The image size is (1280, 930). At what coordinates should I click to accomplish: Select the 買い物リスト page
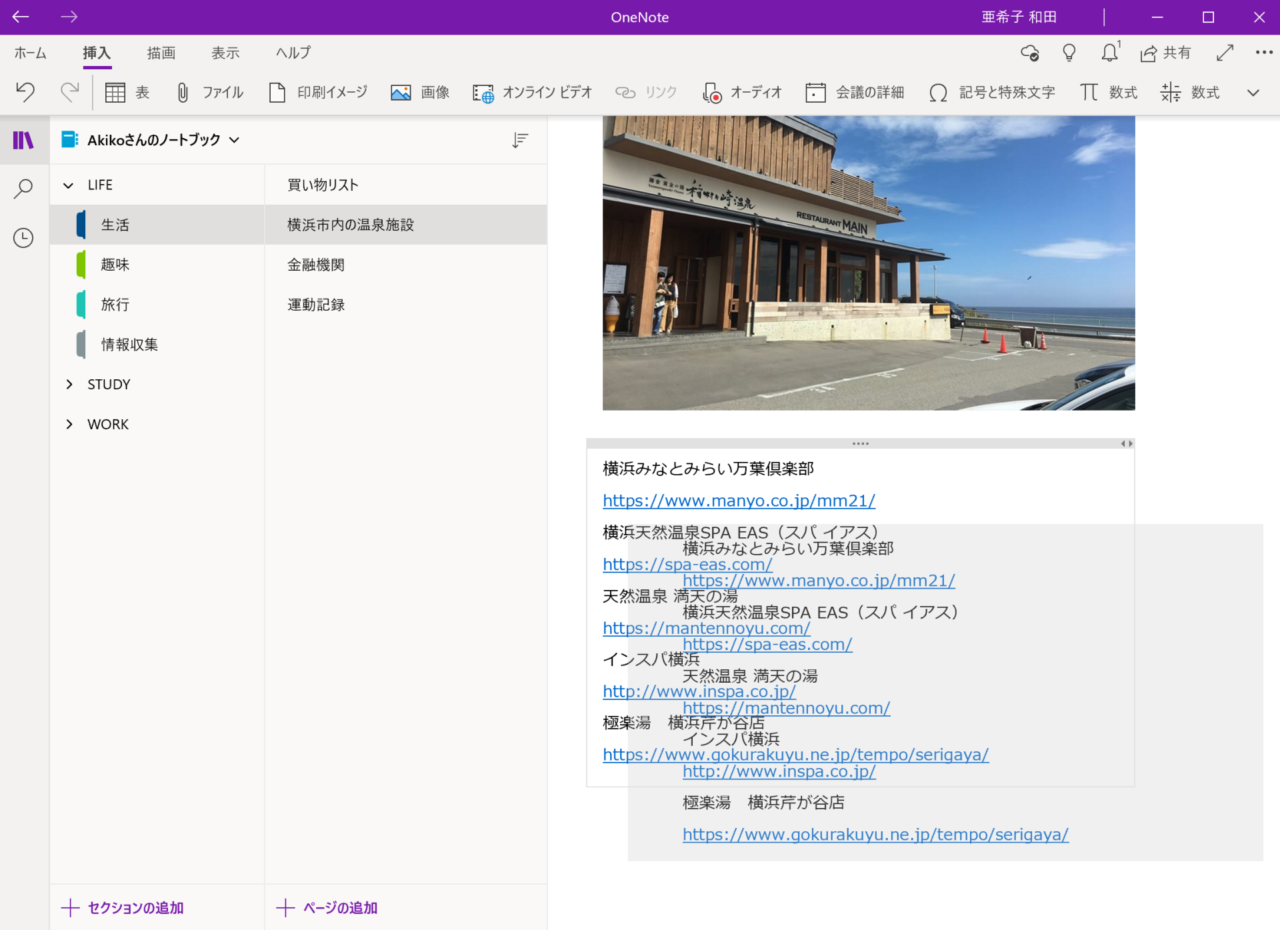click(323, 185)
